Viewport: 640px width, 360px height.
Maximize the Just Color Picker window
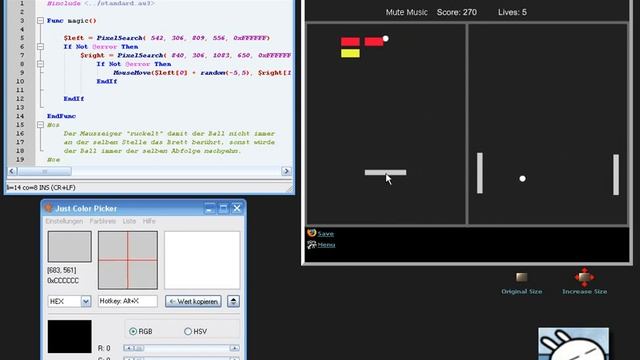pos(223,208)
